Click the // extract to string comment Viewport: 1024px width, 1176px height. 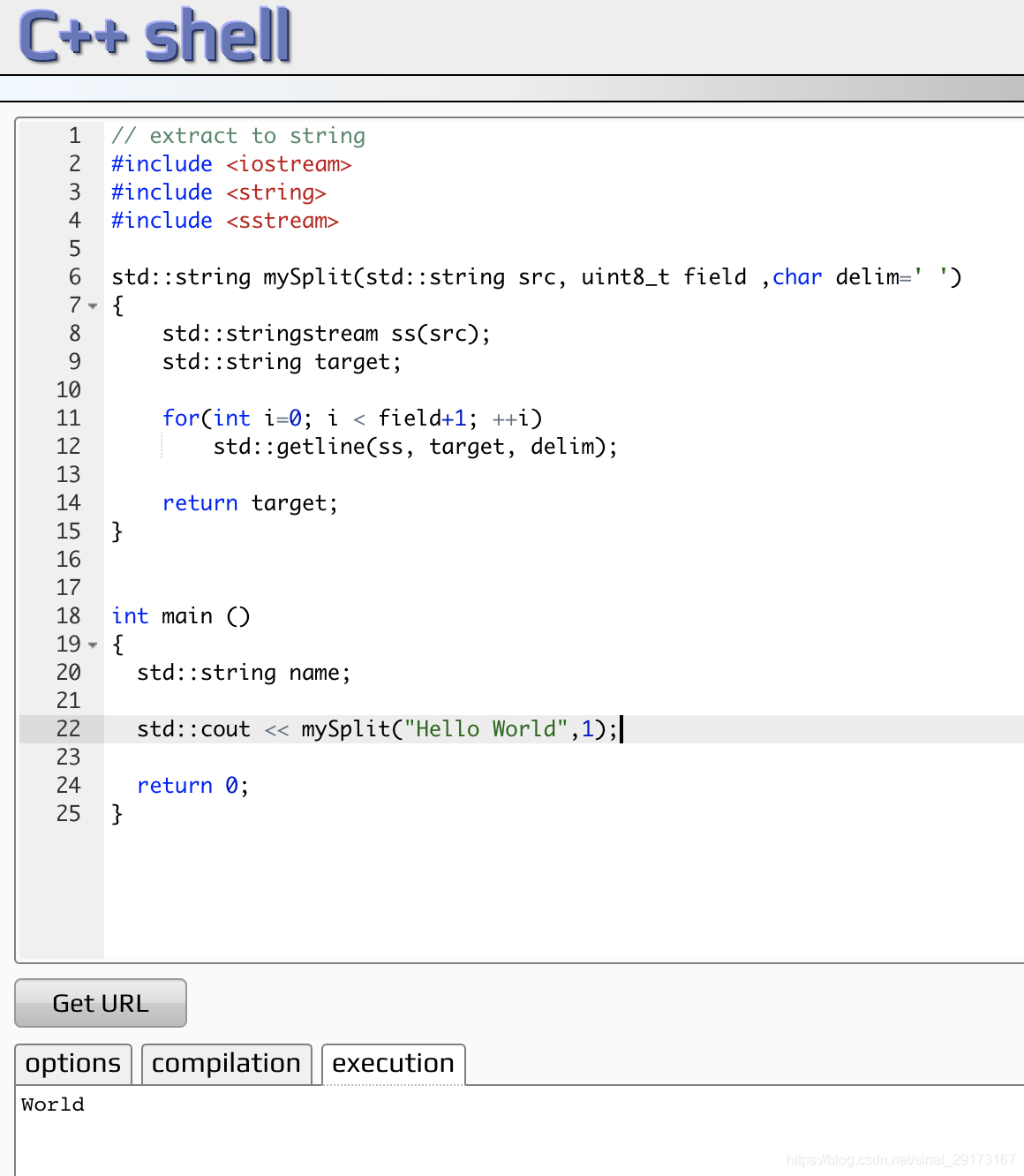point(238,136)
